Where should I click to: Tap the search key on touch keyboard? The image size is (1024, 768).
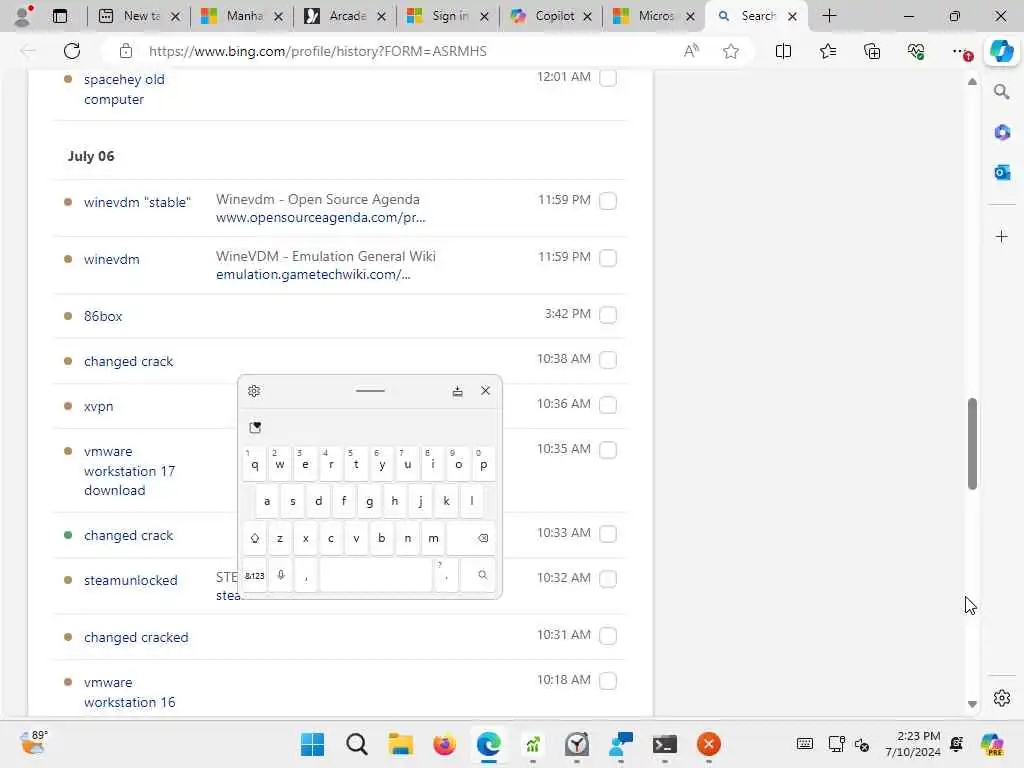(482, 575)
